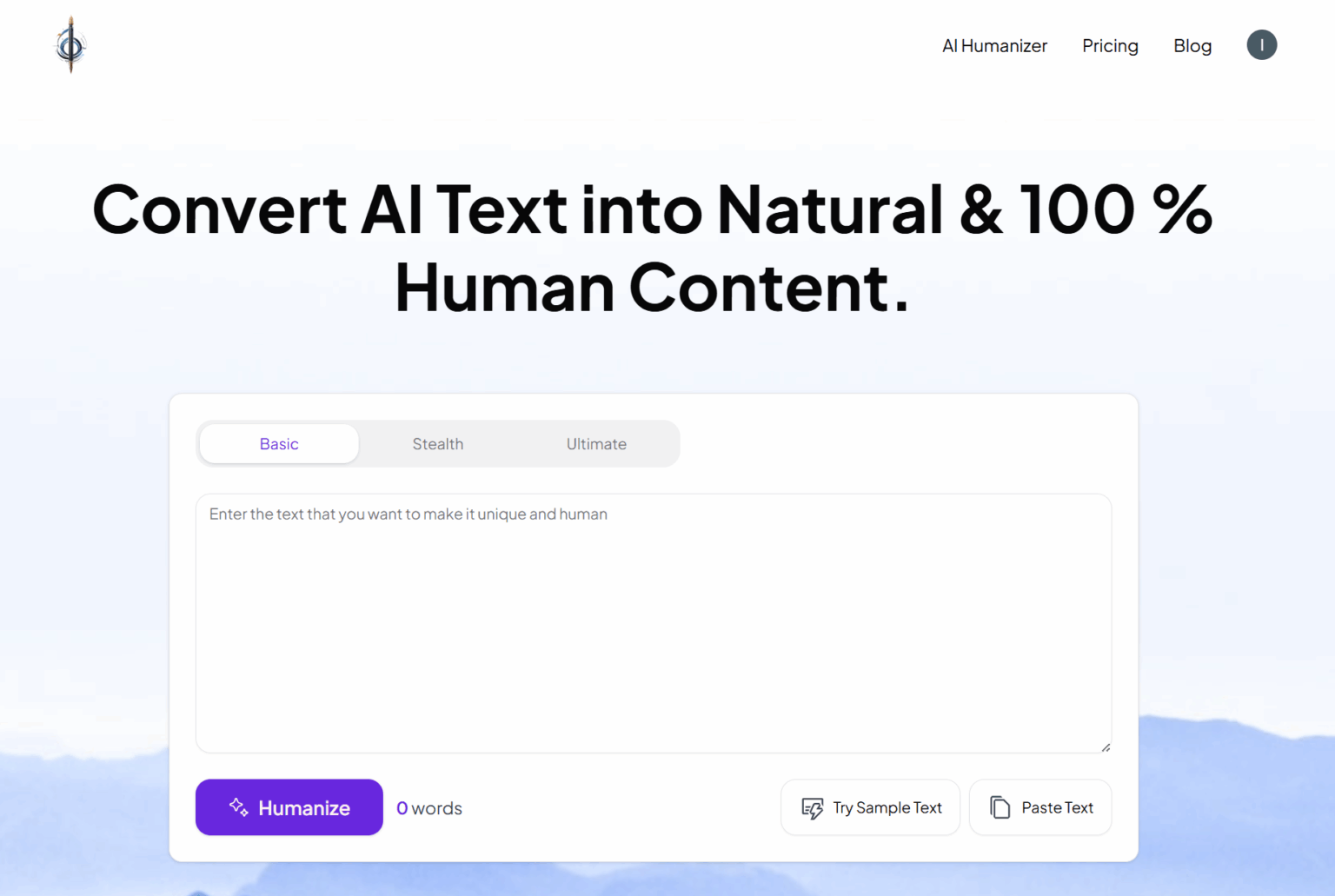The height and width of the screenshot is (896, 1335).
Task: Click inside the text entry area
Action: point(654,623)
